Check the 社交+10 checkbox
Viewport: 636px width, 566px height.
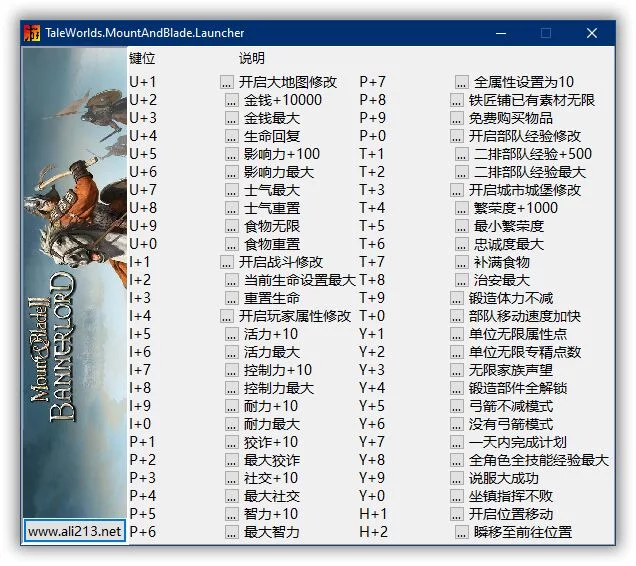[232, 478]
